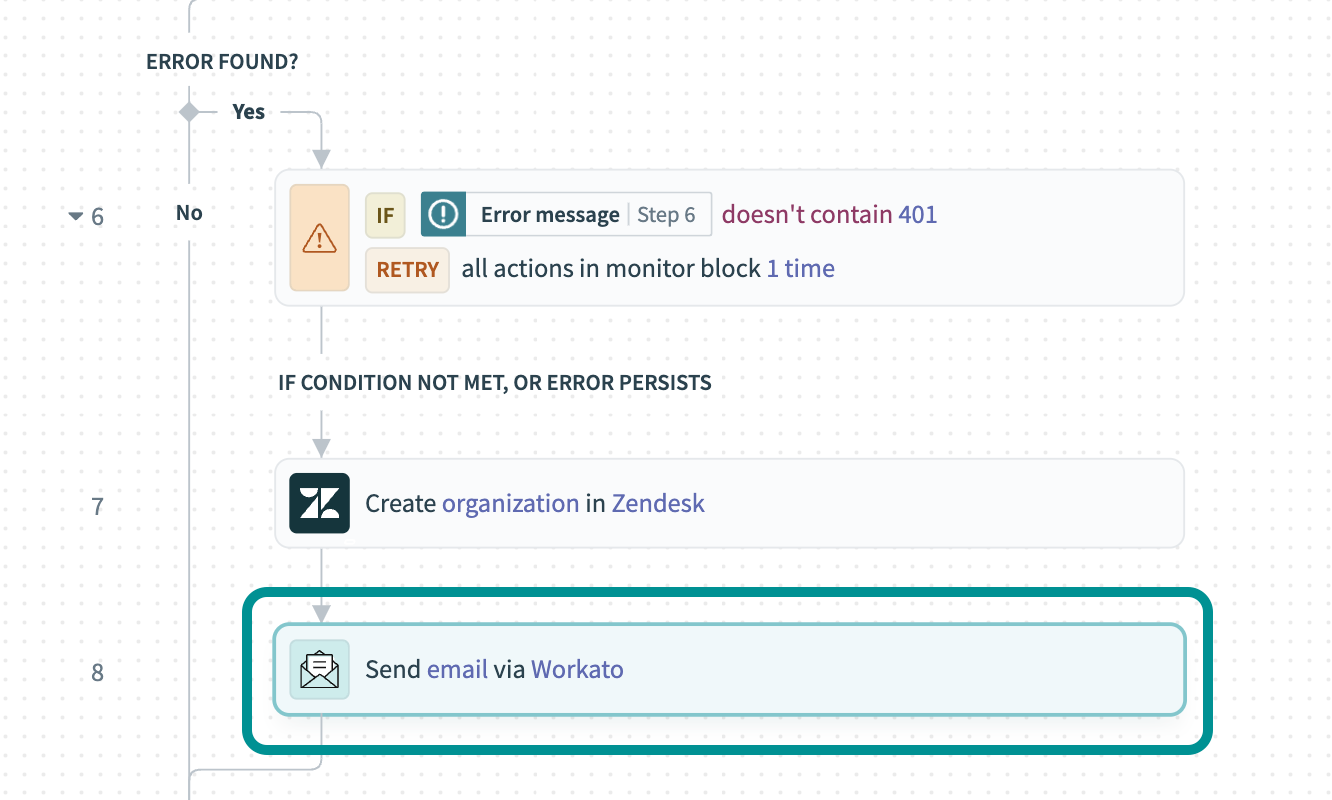Click the email link in step 8
This screenshot has width=1332, height=800.
[455, 669]
